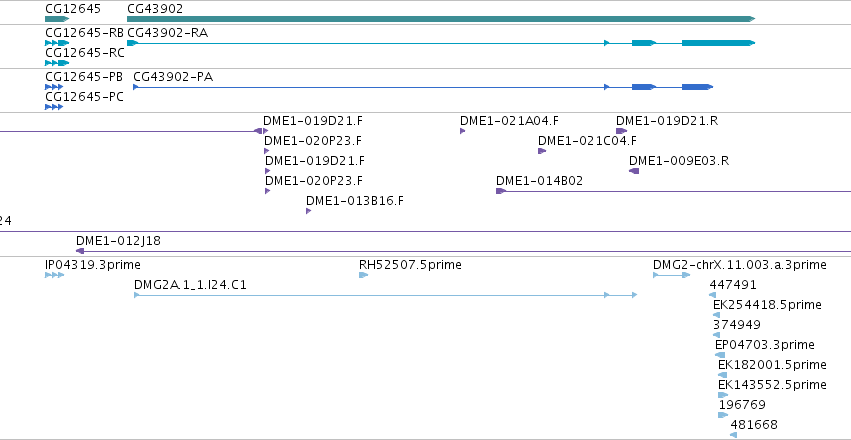Click the DMG2A.1_1.I24.C1 alignment label
851x440 pixels.
click(x=190, y=285)
